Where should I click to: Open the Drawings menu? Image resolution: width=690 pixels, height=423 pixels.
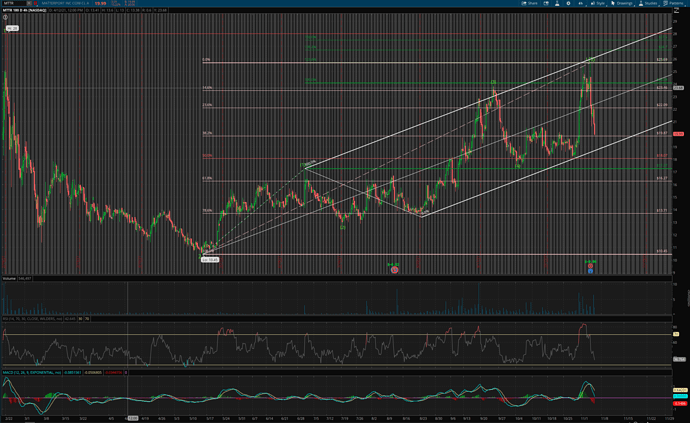tap(623, 3)
